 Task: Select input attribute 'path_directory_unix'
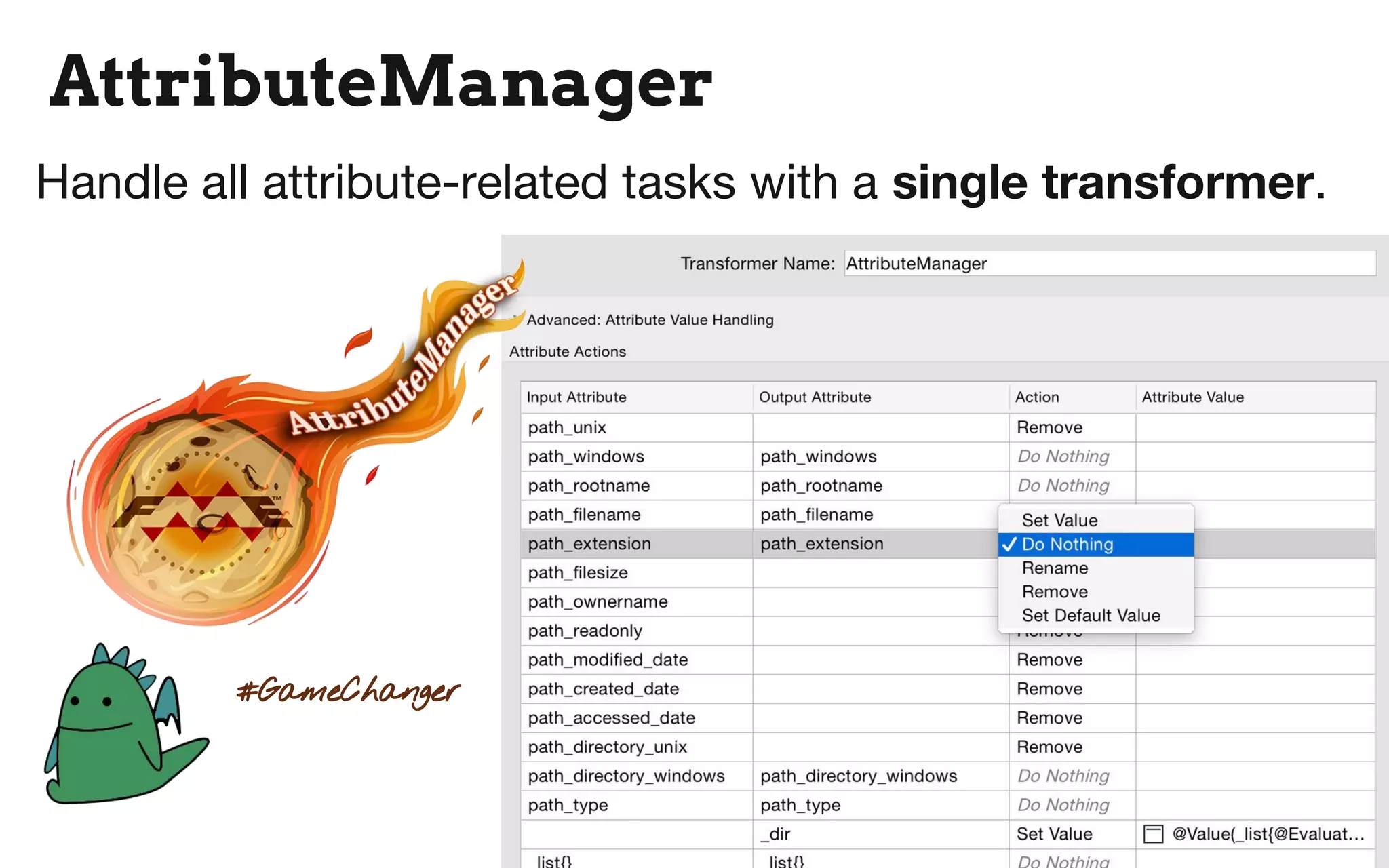coord(637,747)
